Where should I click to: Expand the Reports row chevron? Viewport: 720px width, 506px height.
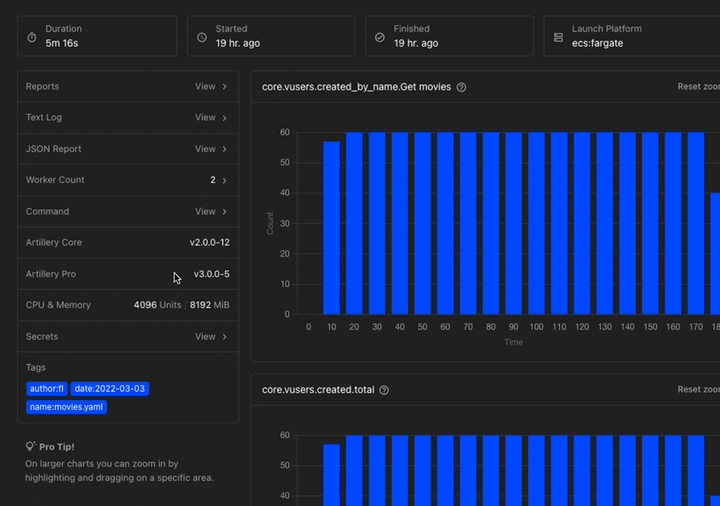click(224, 87)
